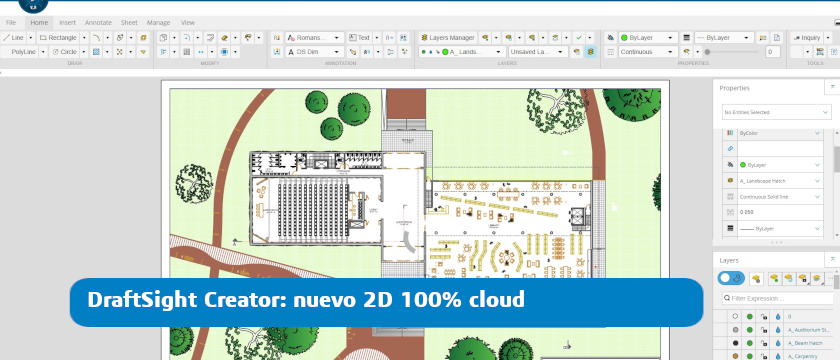Viewport: 840px width, 360px height.
Task: Collapse the Layers panel
Action: pos(832,260)
